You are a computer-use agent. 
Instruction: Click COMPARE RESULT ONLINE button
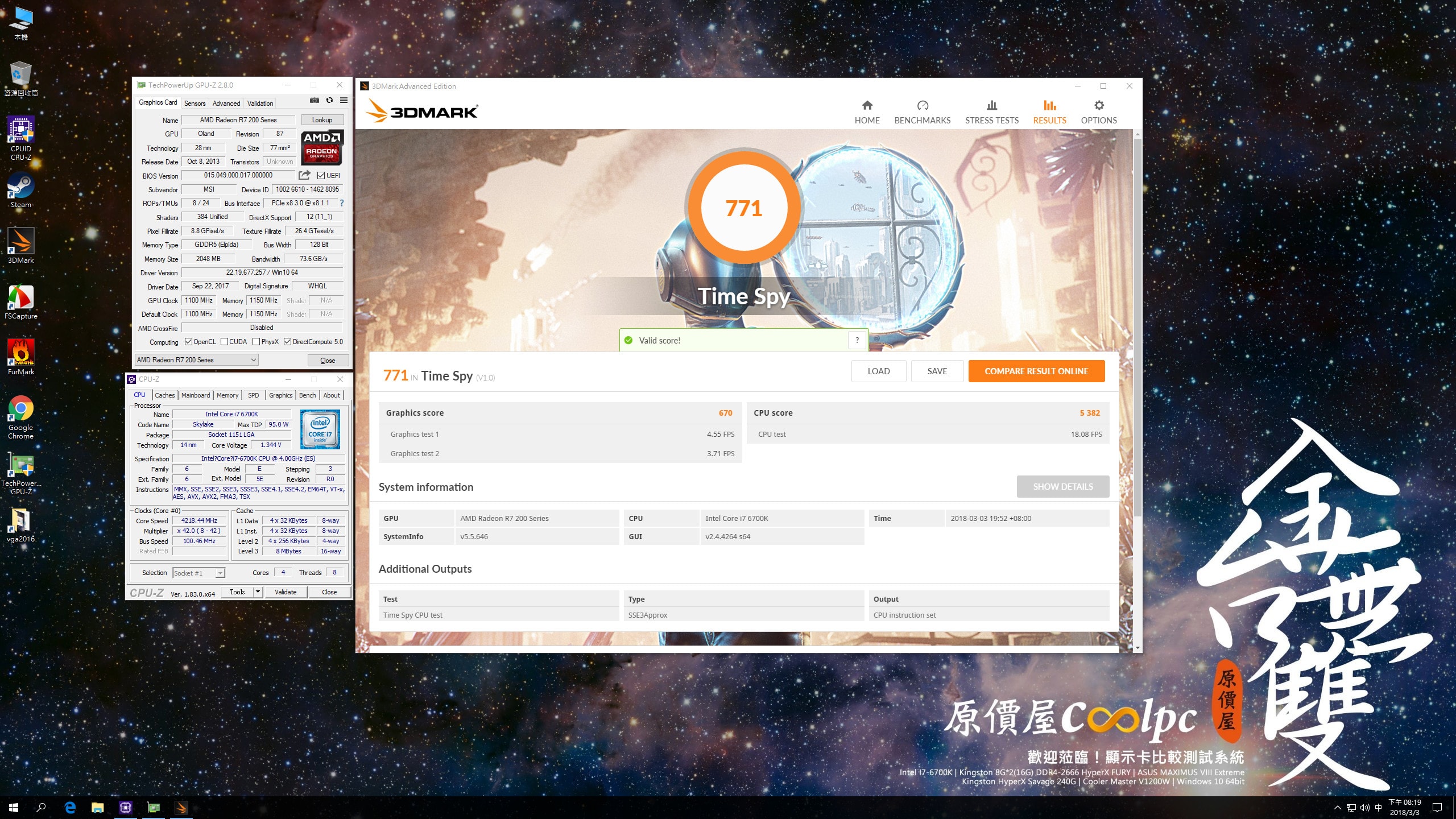[1036, 371]
